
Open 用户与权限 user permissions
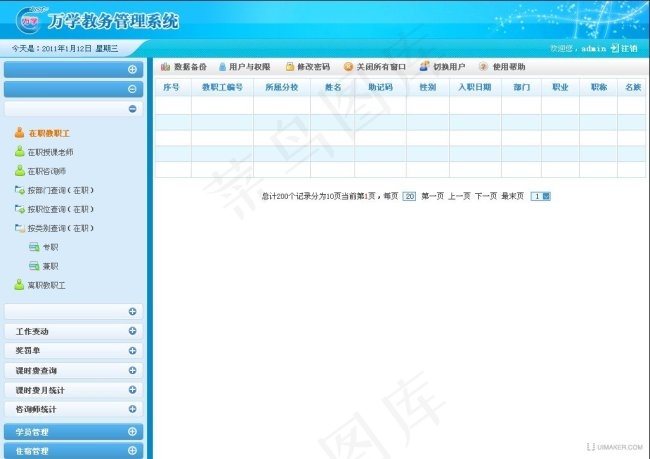point(244,67)
